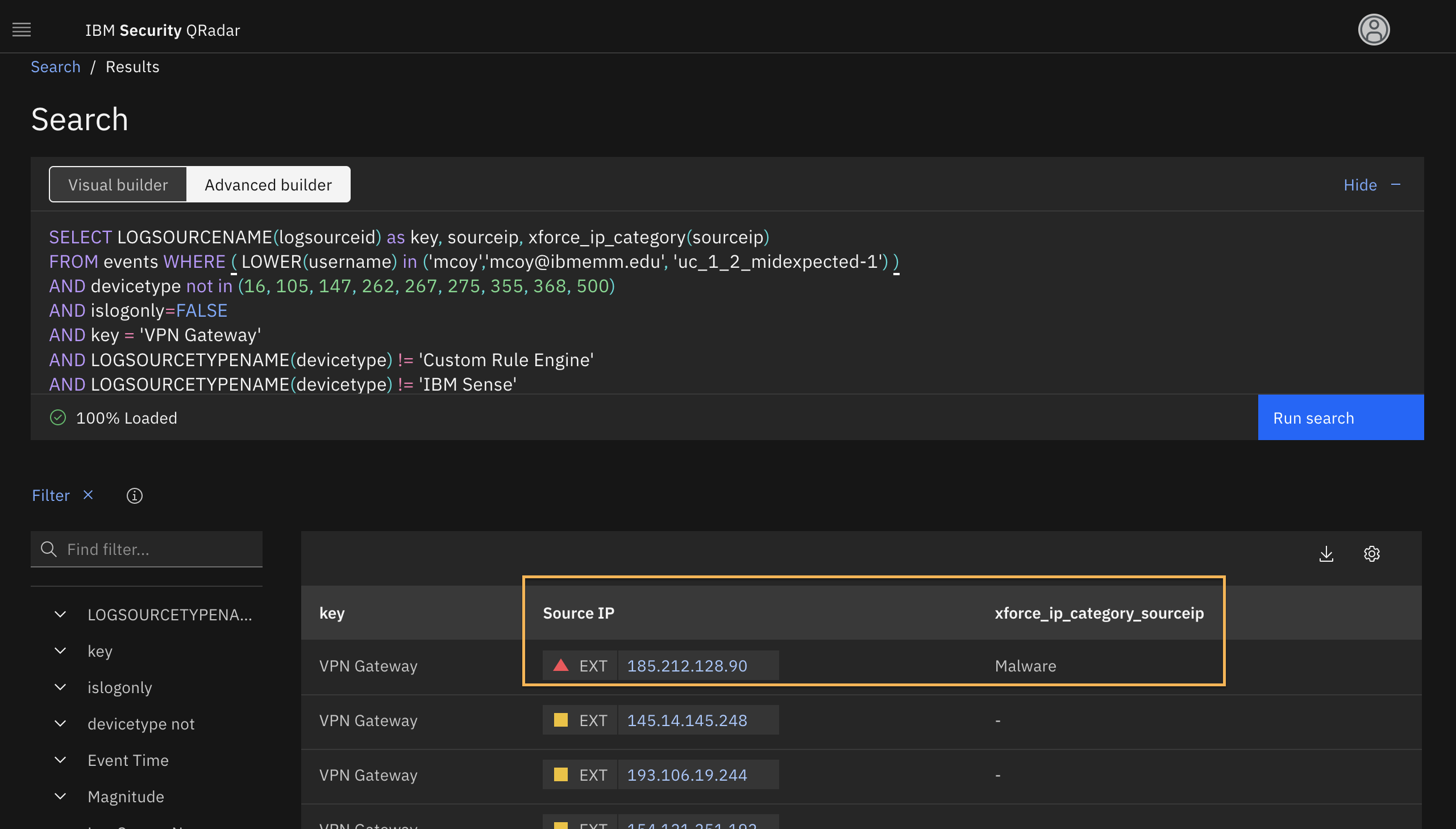This screenshot has width=1456, height=829.
Task: Close the Filter panel with X
Action: 88,495
